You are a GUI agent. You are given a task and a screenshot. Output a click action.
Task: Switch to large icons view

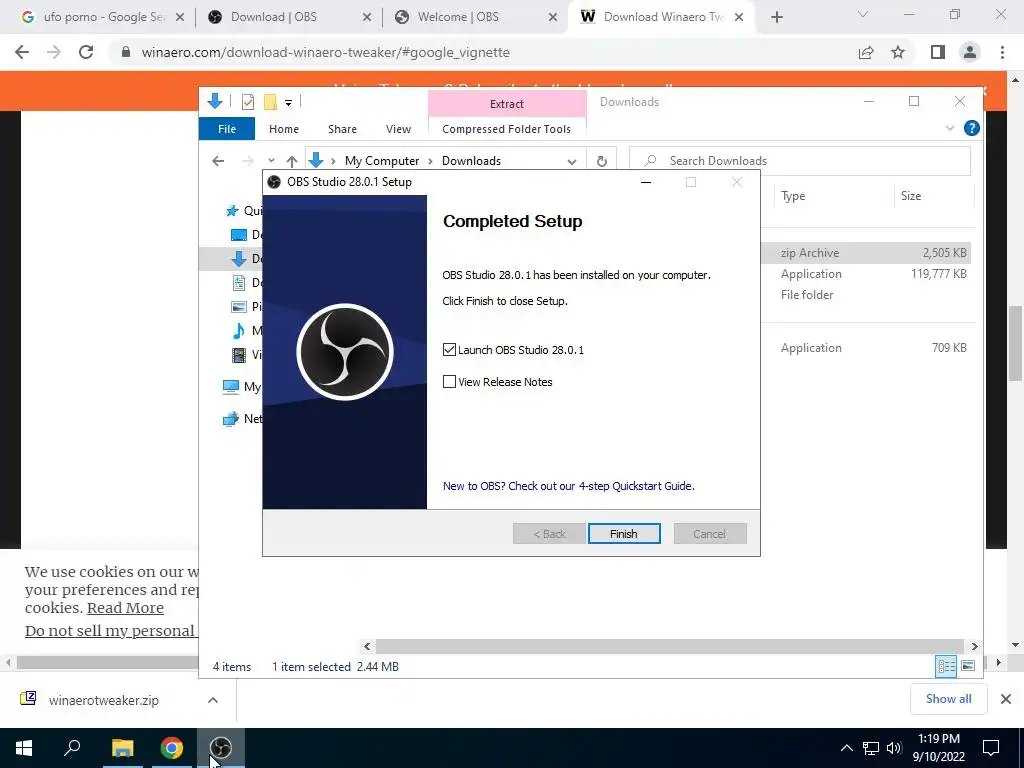[x=968, y=666]
